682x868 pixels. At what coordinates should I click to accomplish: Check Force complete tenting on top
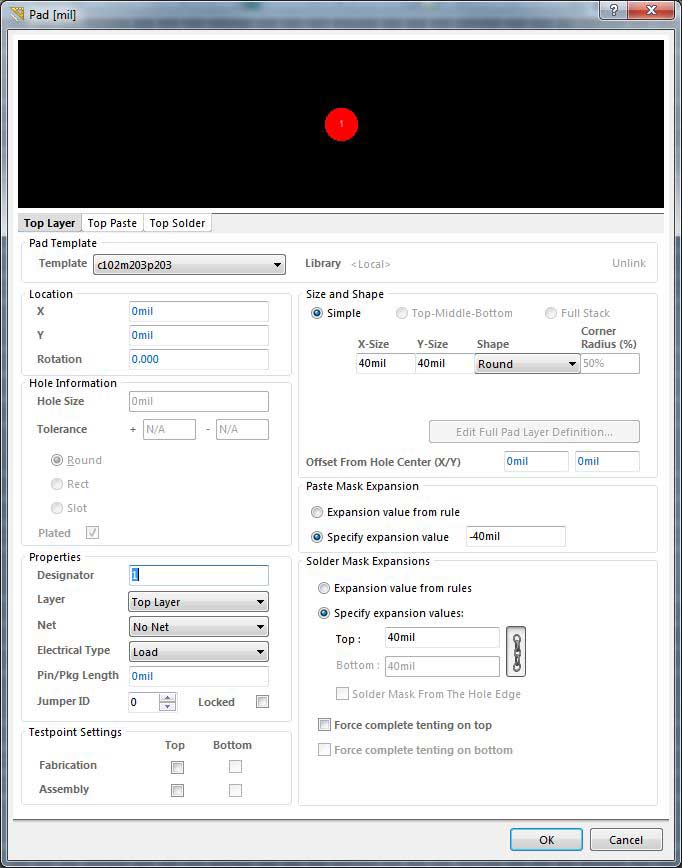[325, 725]
